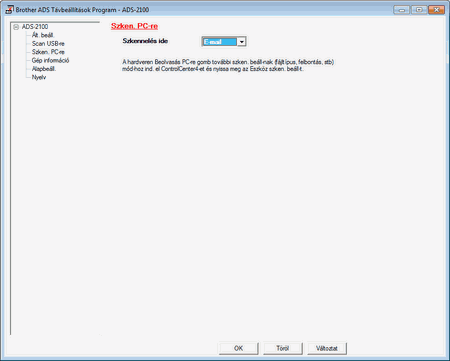Viewport: 450px width, 361px height.
Task: Click the Brother application icon in title bar
Action: pyautogui.click(x=9, y=9)
